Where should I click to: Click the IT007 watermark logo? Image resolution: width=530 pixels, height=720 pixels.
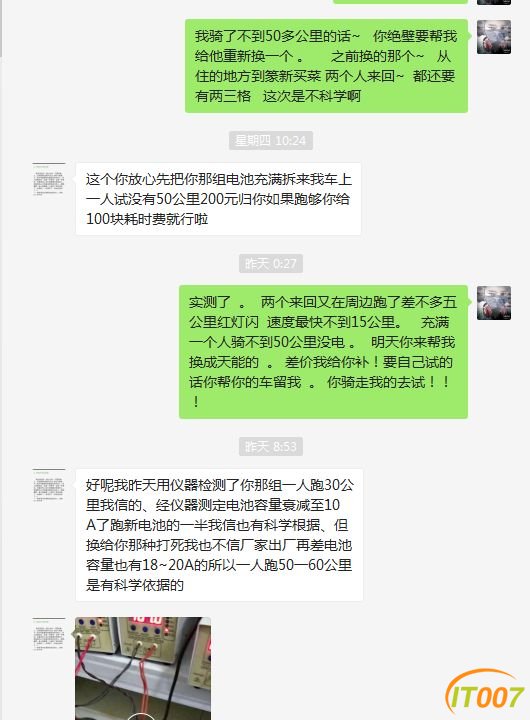click(x=485, y=693)
